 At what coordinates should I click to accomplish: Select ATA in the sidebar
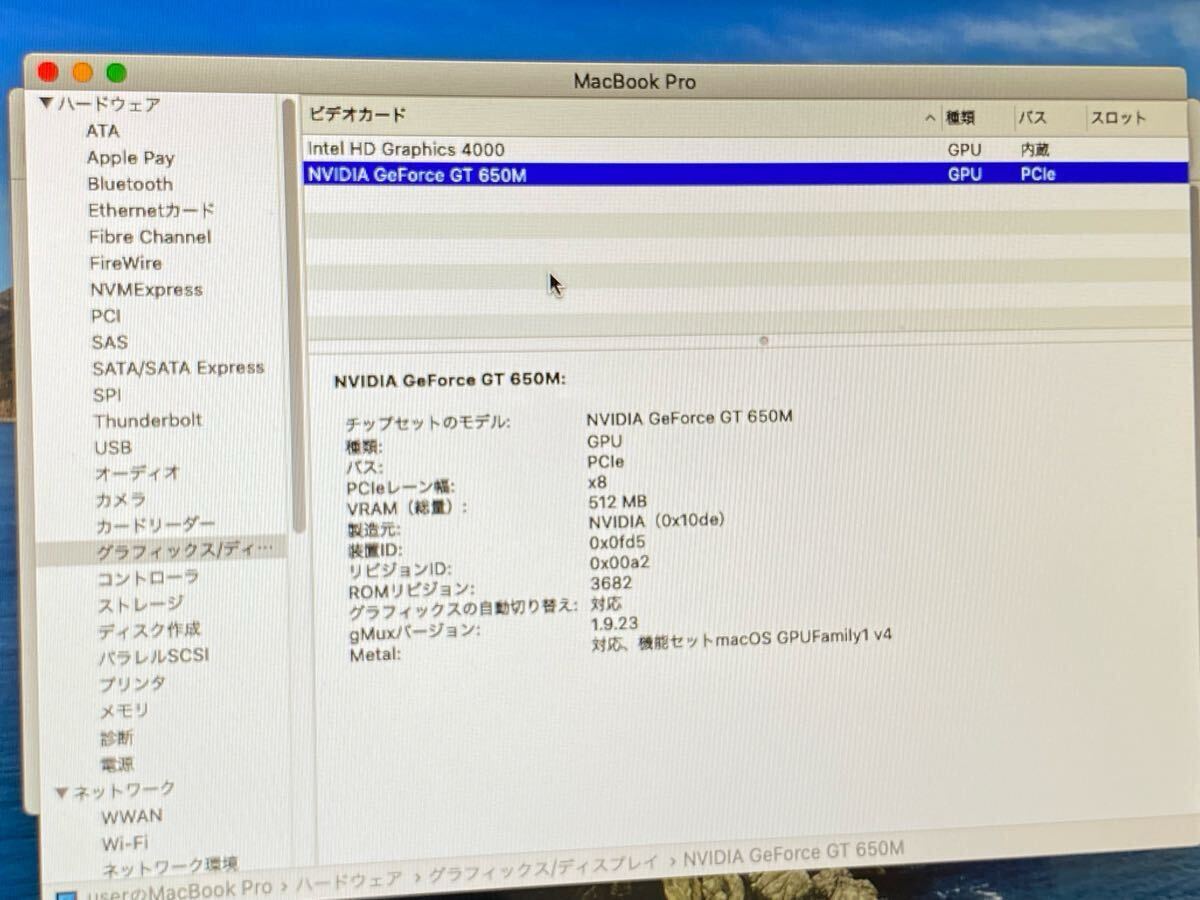(102, 131)
